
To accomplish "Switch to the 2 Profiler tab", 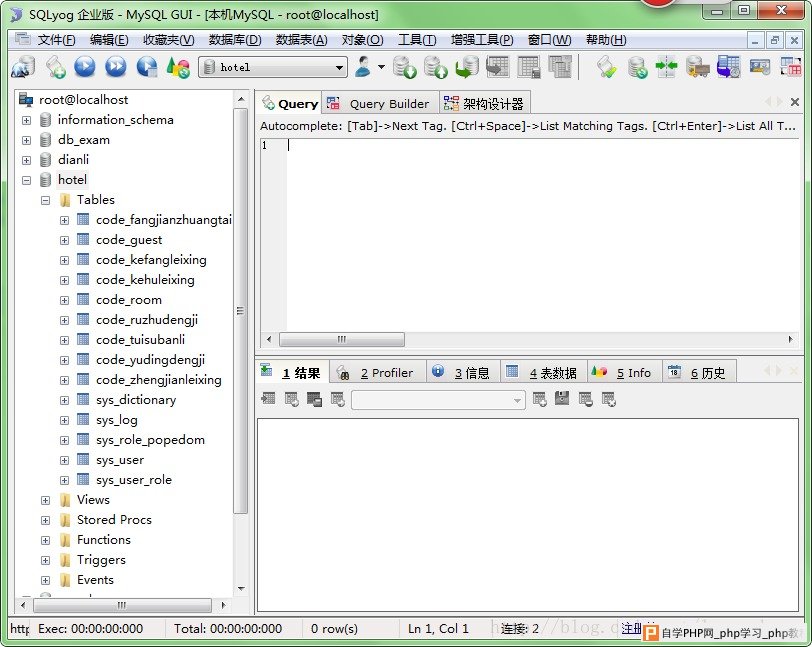I will point(378,372).
